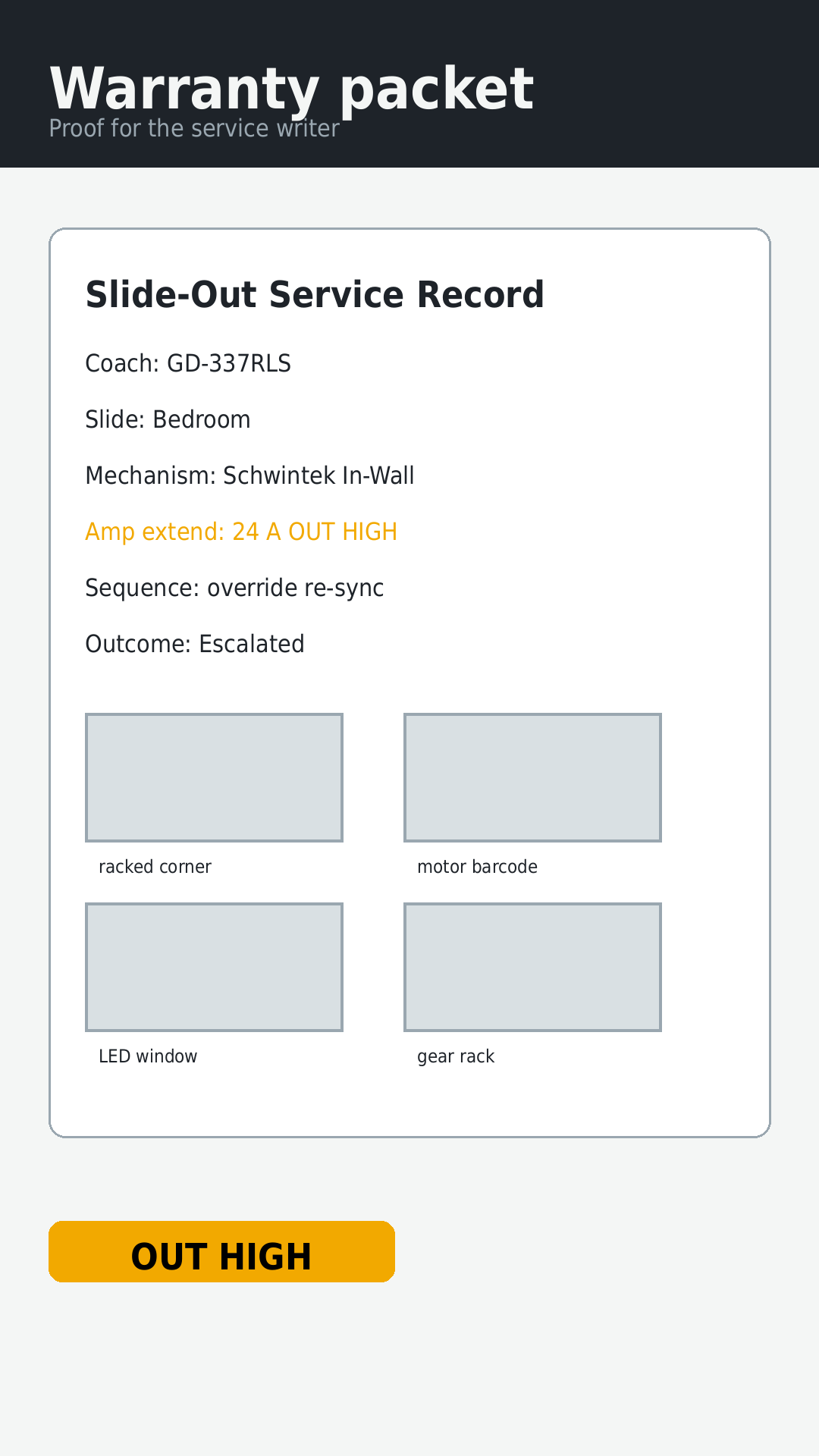Click the LED window caption
The width and height of the screenshot is (819, 1456).
click(148, 1056)
